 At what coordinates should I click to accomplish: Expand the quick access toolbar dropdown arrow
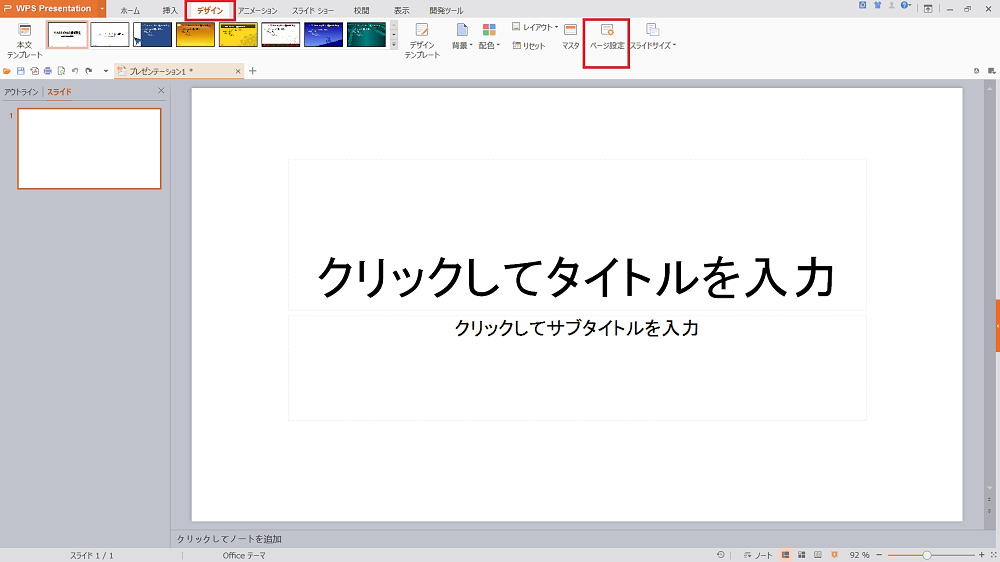[106, 71]
